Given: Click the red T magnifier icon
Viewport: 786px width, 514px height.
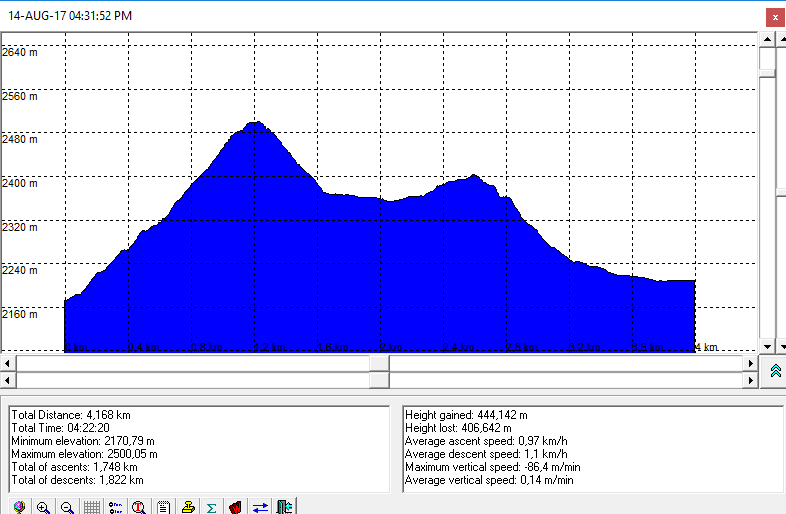Looking at the screenshot, I should tap(139, 507).
